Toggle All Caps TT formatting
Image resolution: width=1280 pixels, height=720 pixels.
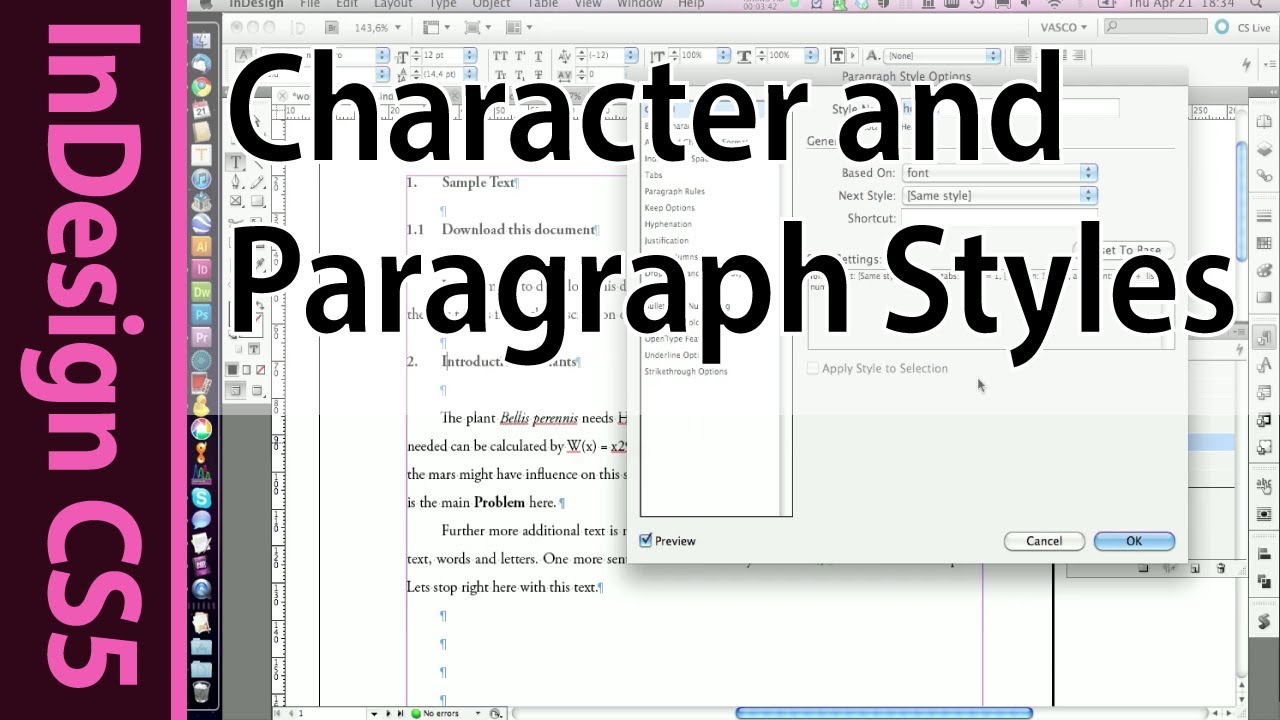(500, 55)
